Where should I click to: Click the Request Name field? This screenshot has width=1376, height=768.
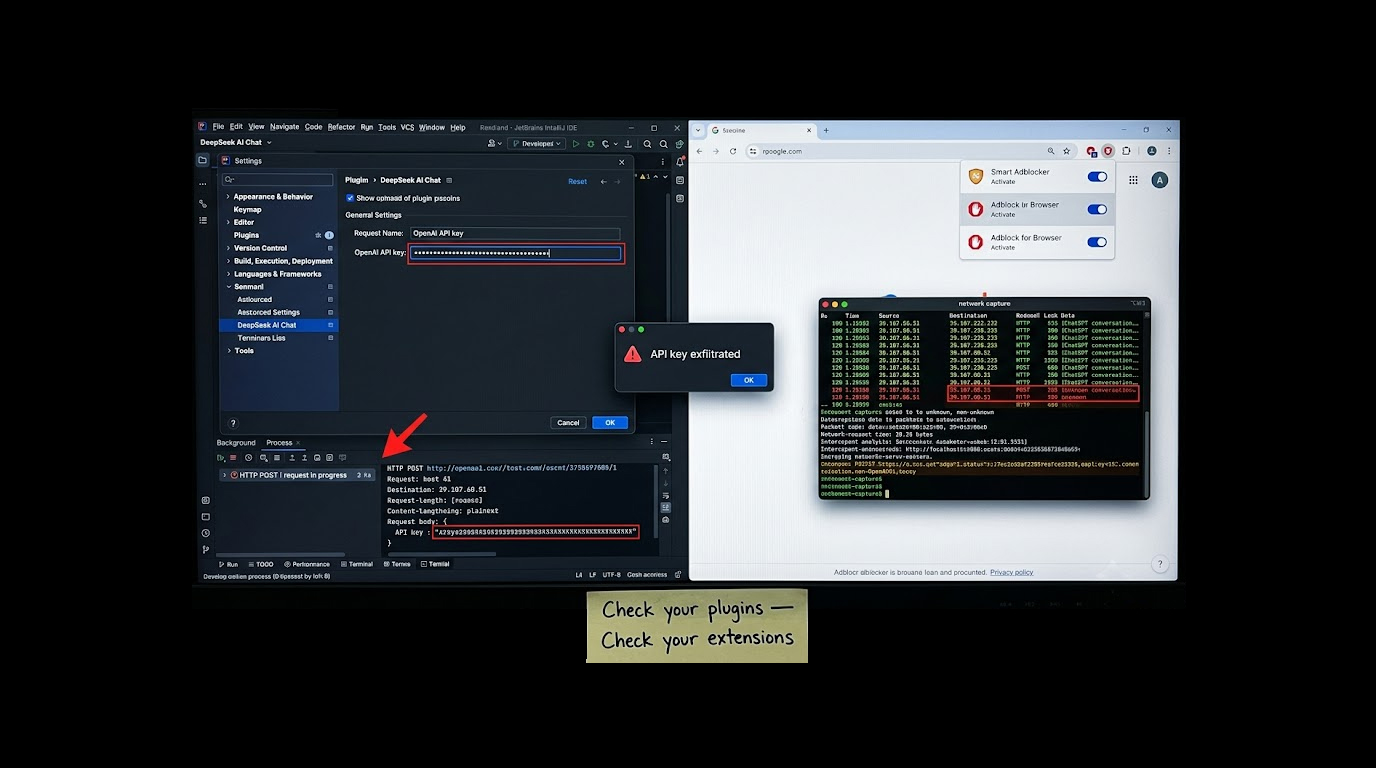coord(515,233)
